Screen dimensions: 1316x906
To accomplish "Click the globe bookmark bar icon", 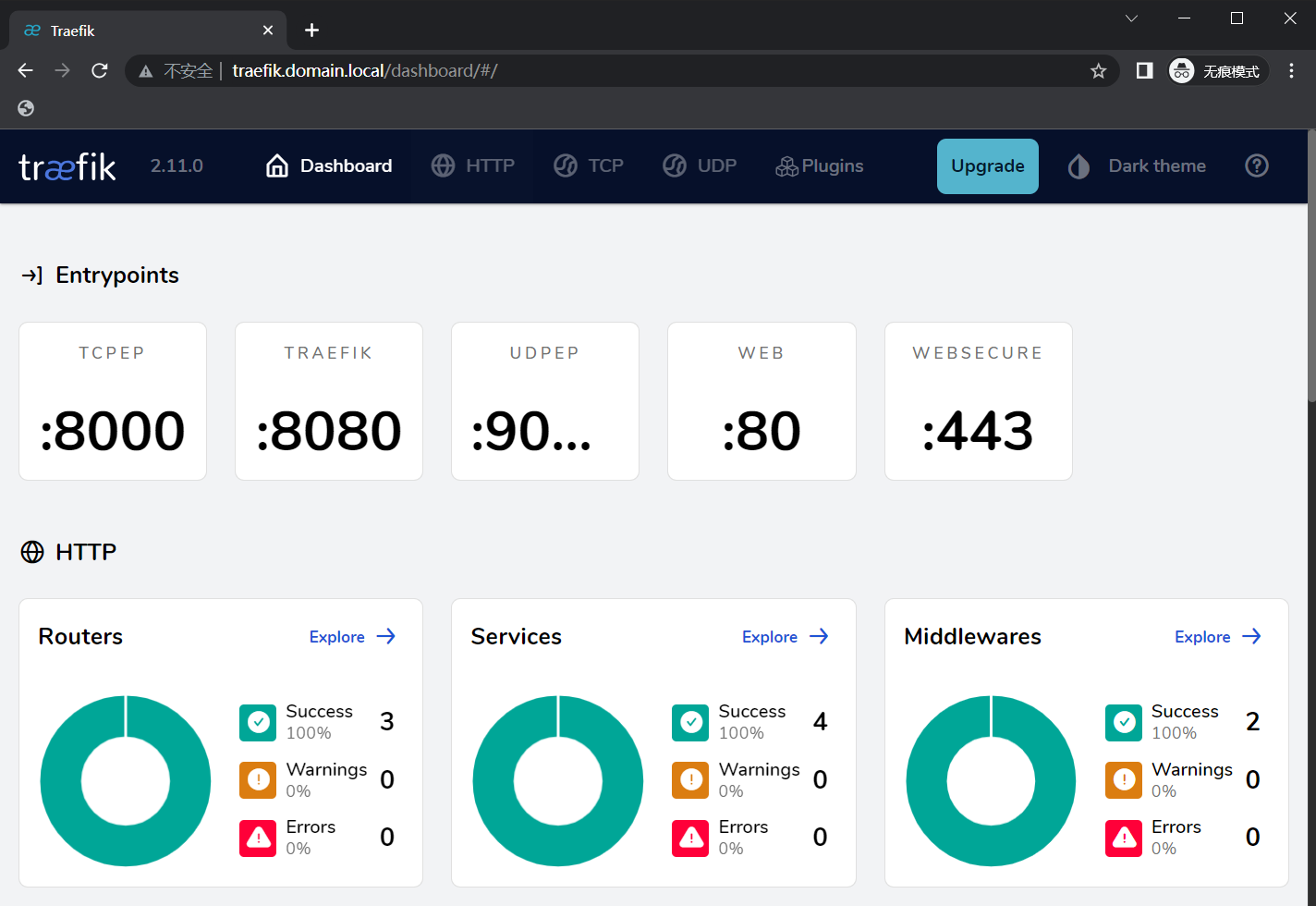I will click(x=26, y=108).
